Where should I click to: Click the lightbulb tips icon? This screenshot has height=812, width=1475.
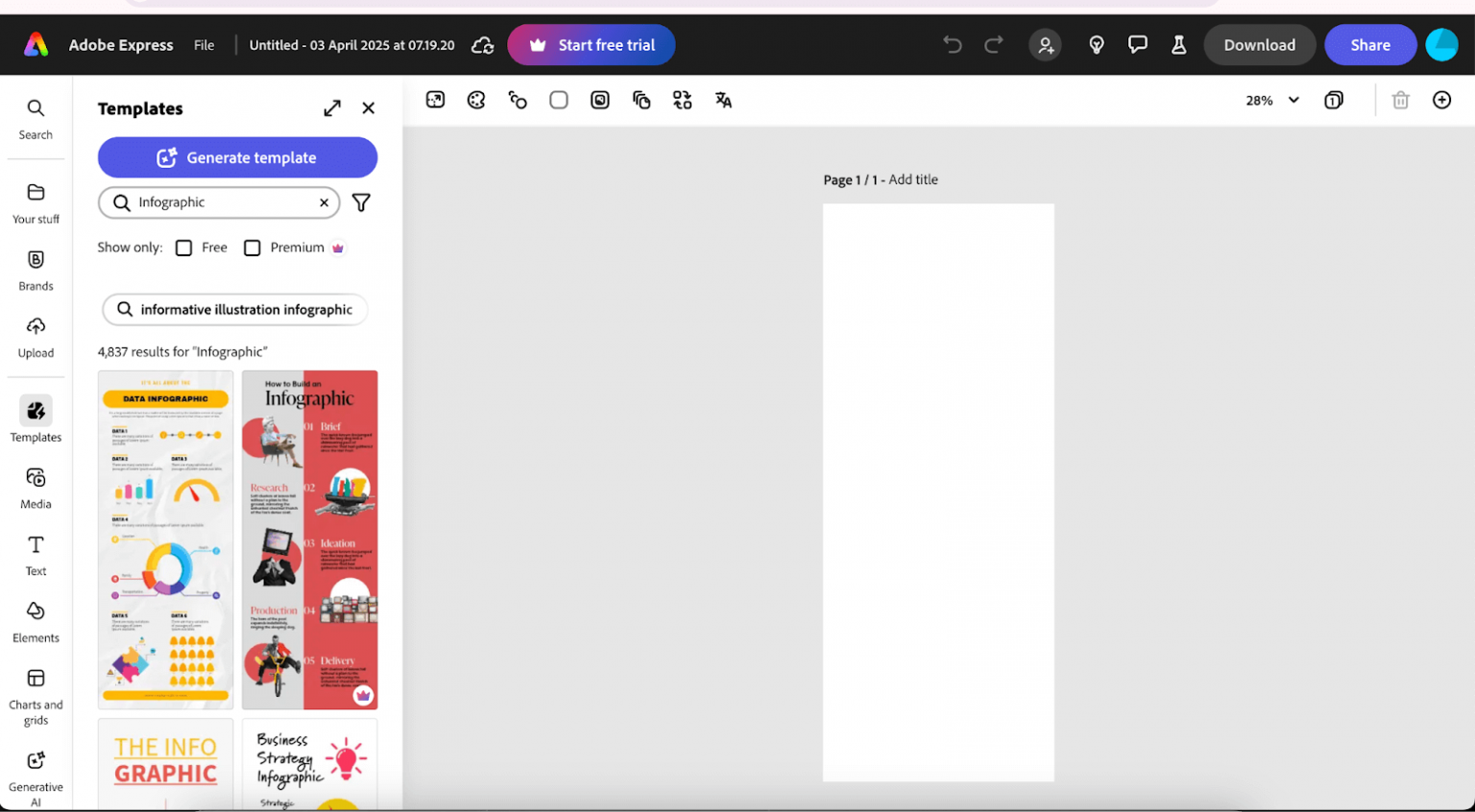(1096, 44)
